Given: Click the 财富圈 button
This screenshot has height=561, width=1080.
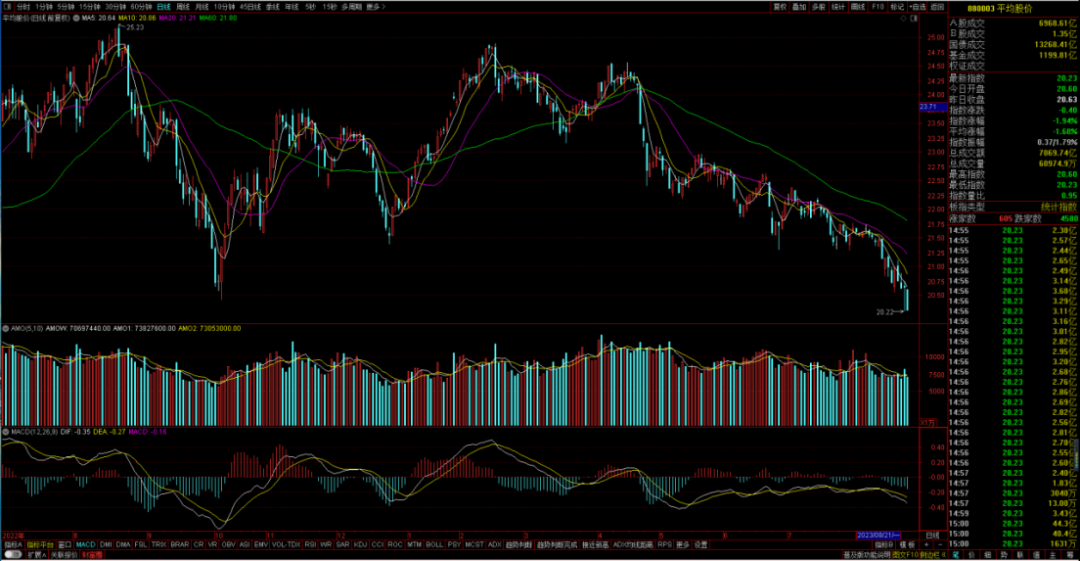Looking at the screenshot, I should coord(92,554).
